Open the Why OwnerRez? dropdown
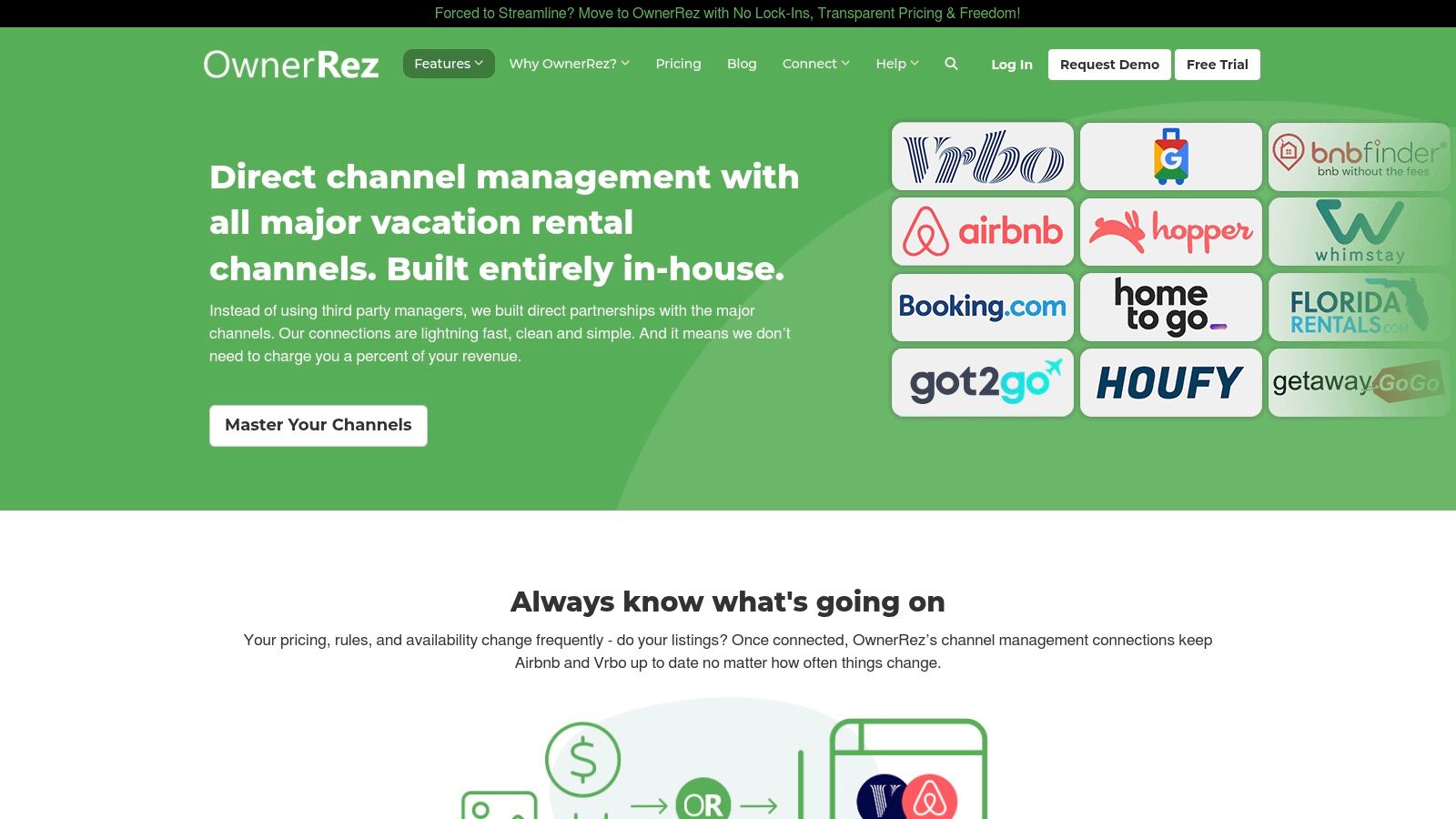The image size is (1456, 819). point(569,64)
